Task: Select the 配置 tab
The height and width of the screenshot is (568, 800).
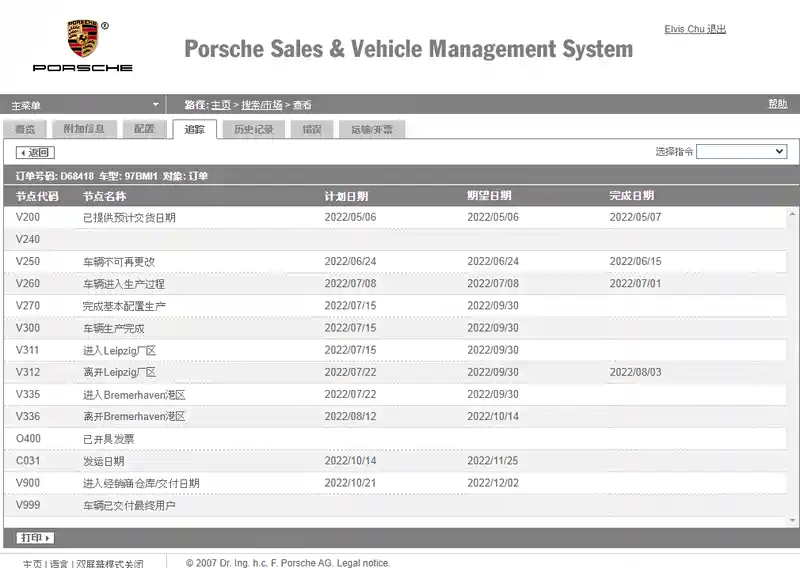Action: click(x=144, y=129)
